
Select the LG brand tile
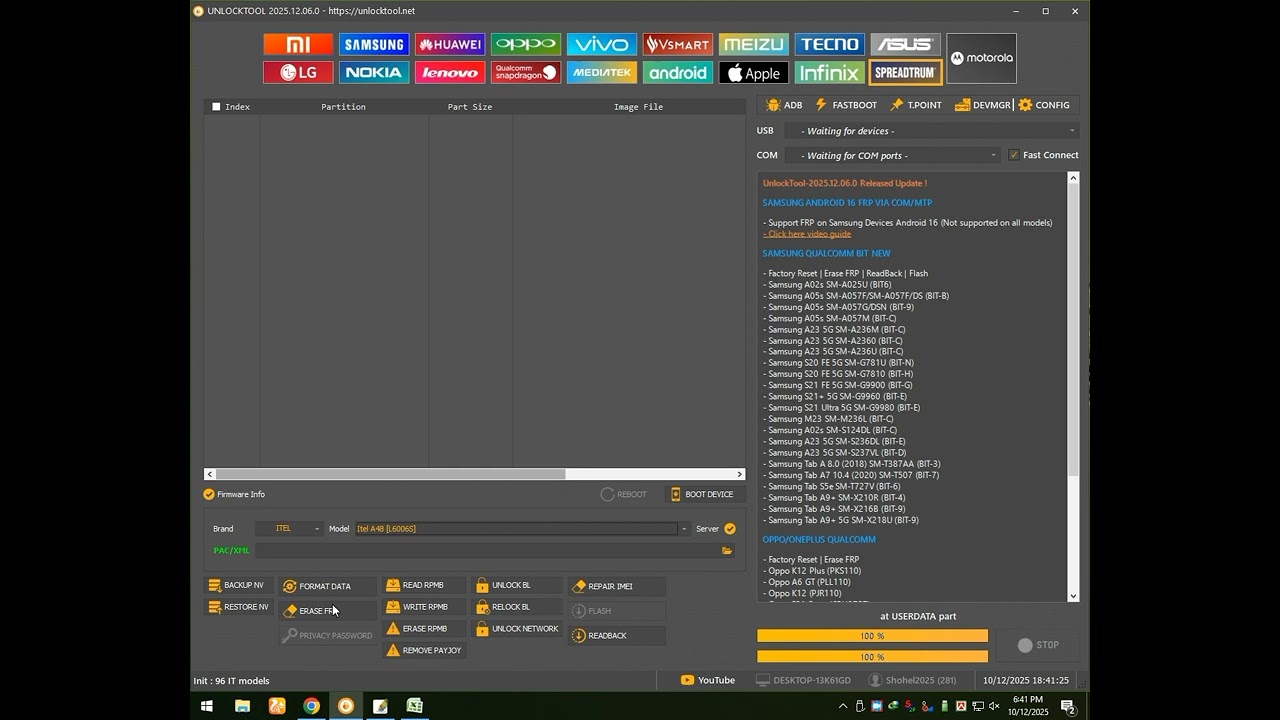298,72
